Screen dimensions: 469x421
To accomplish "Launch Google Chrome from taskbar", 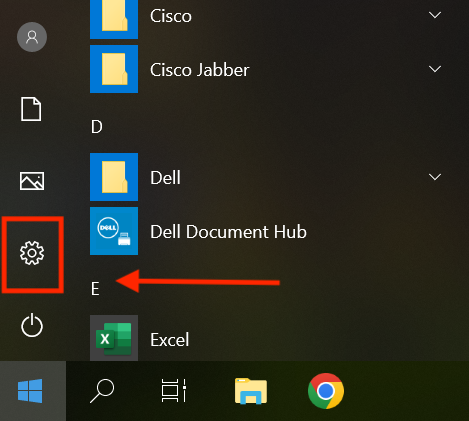I will [326, 391].
